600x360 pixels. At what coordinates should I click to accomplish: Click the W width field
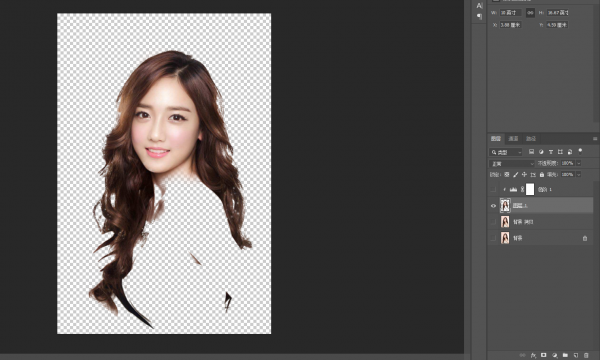[510, 13]
